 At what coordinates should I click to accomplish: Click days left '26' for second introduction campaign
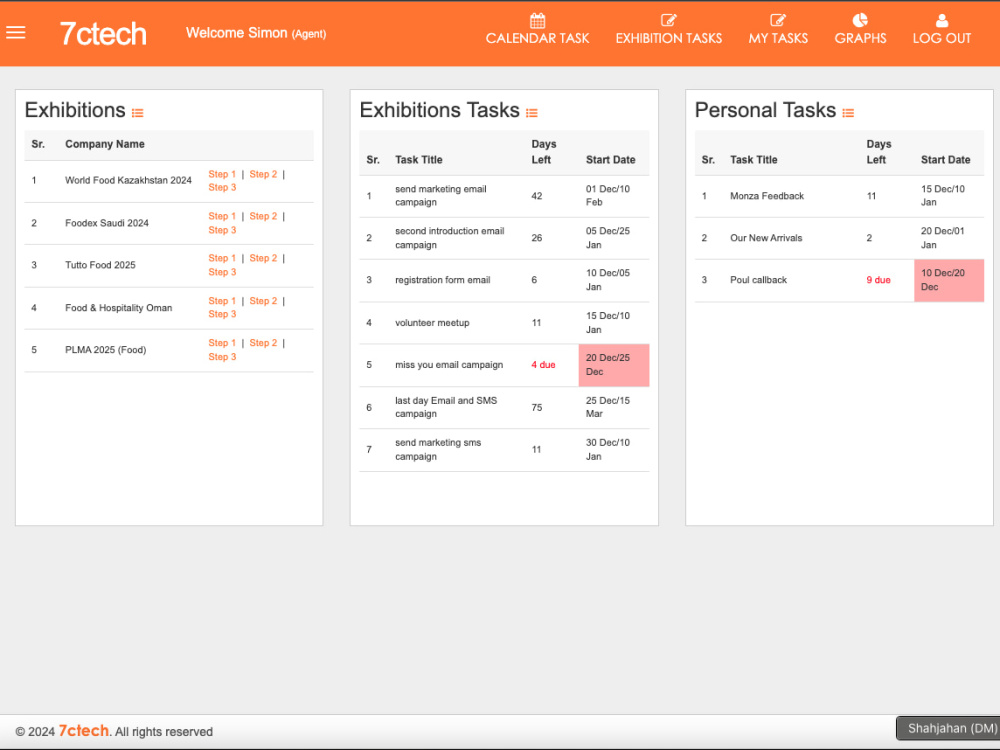point(537,238)
